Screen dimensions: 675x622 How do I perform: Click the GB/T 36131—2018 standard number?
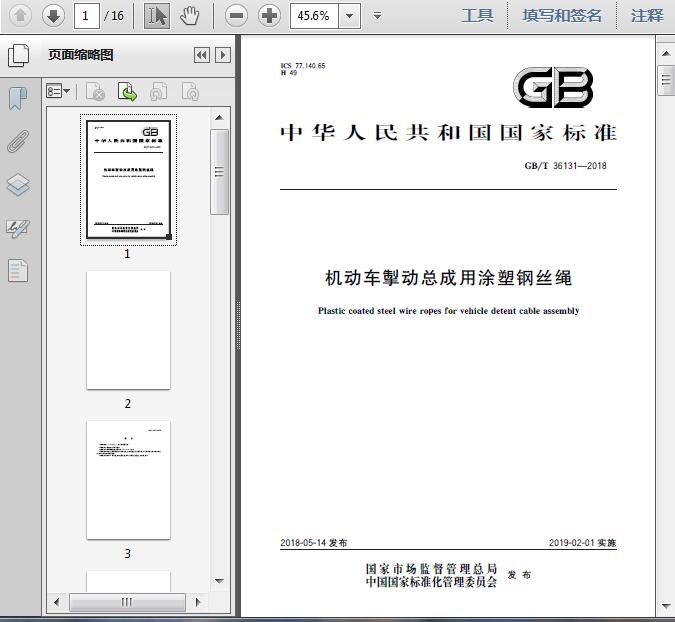click(565, 166)
